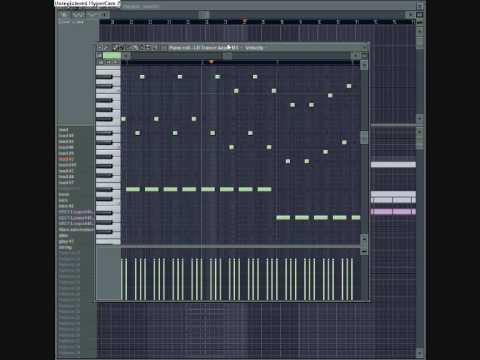Screen dimensions: 480x360
Task: Click the piano roll scroll-up arrow
Action: click(x=364, y=64)
